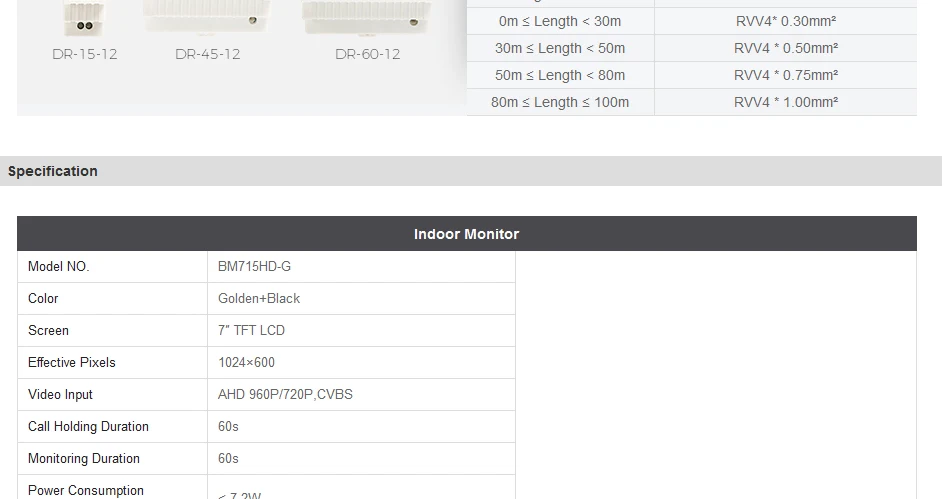This screenshot has height=499, width=949.
Task: Click the '80m ≤ Length ≤ 100m' cell
Action: [560, 102]
